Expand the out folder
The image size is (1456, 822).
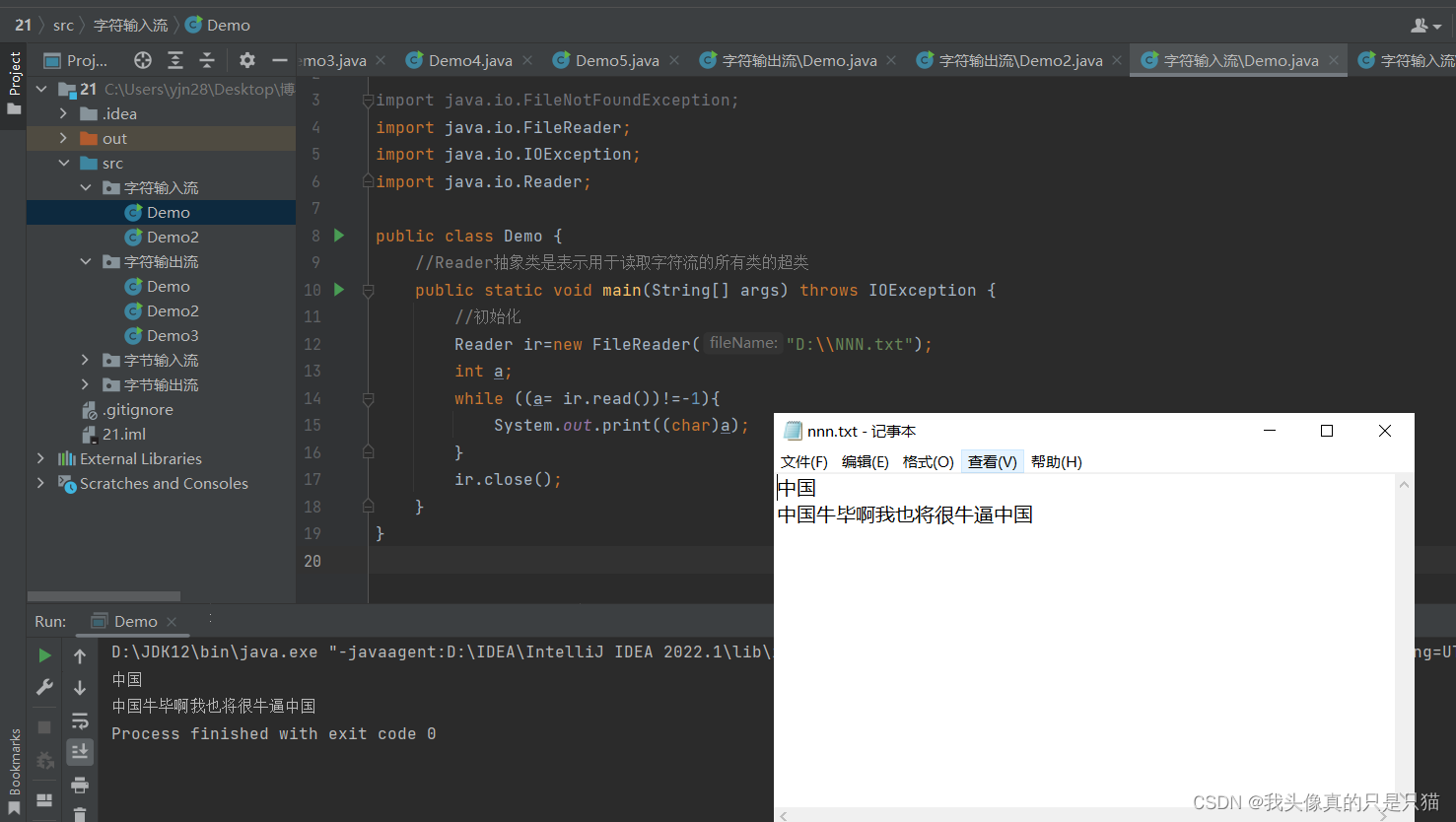(63, 138)
